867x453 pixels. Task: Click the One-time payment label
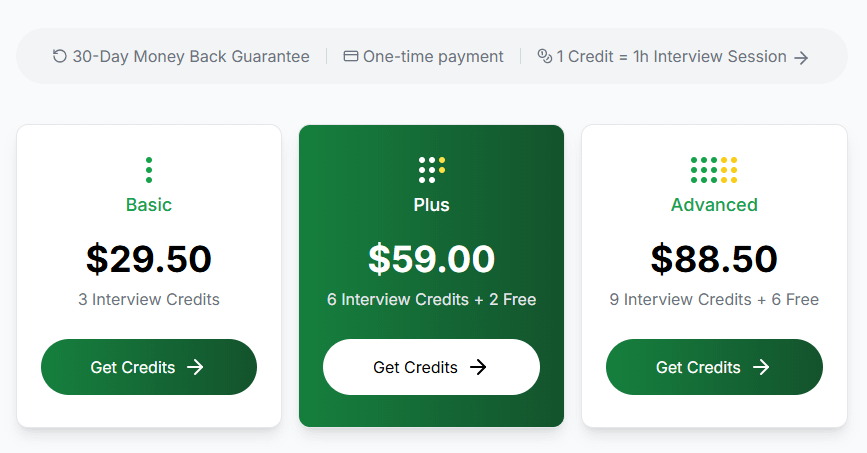pyautogui.click(x=433, y=57)
